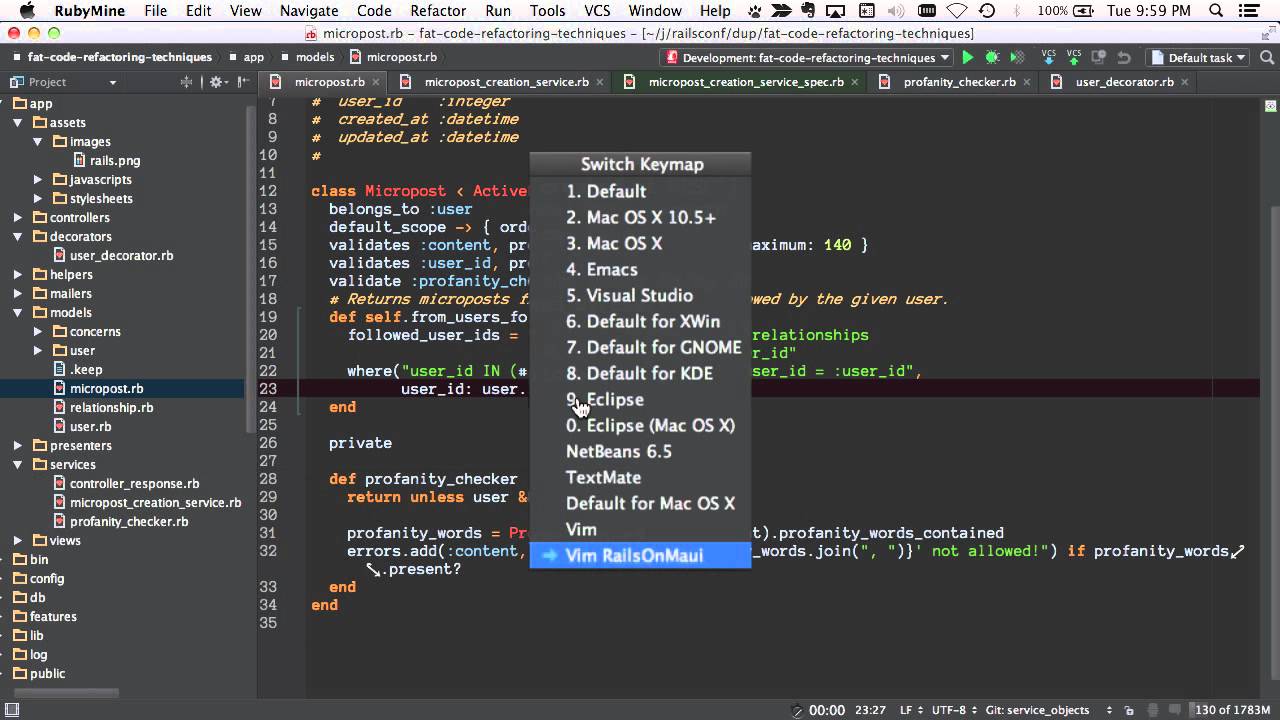Open the Apple menu
1280x720 pixels.
(27, 11)
